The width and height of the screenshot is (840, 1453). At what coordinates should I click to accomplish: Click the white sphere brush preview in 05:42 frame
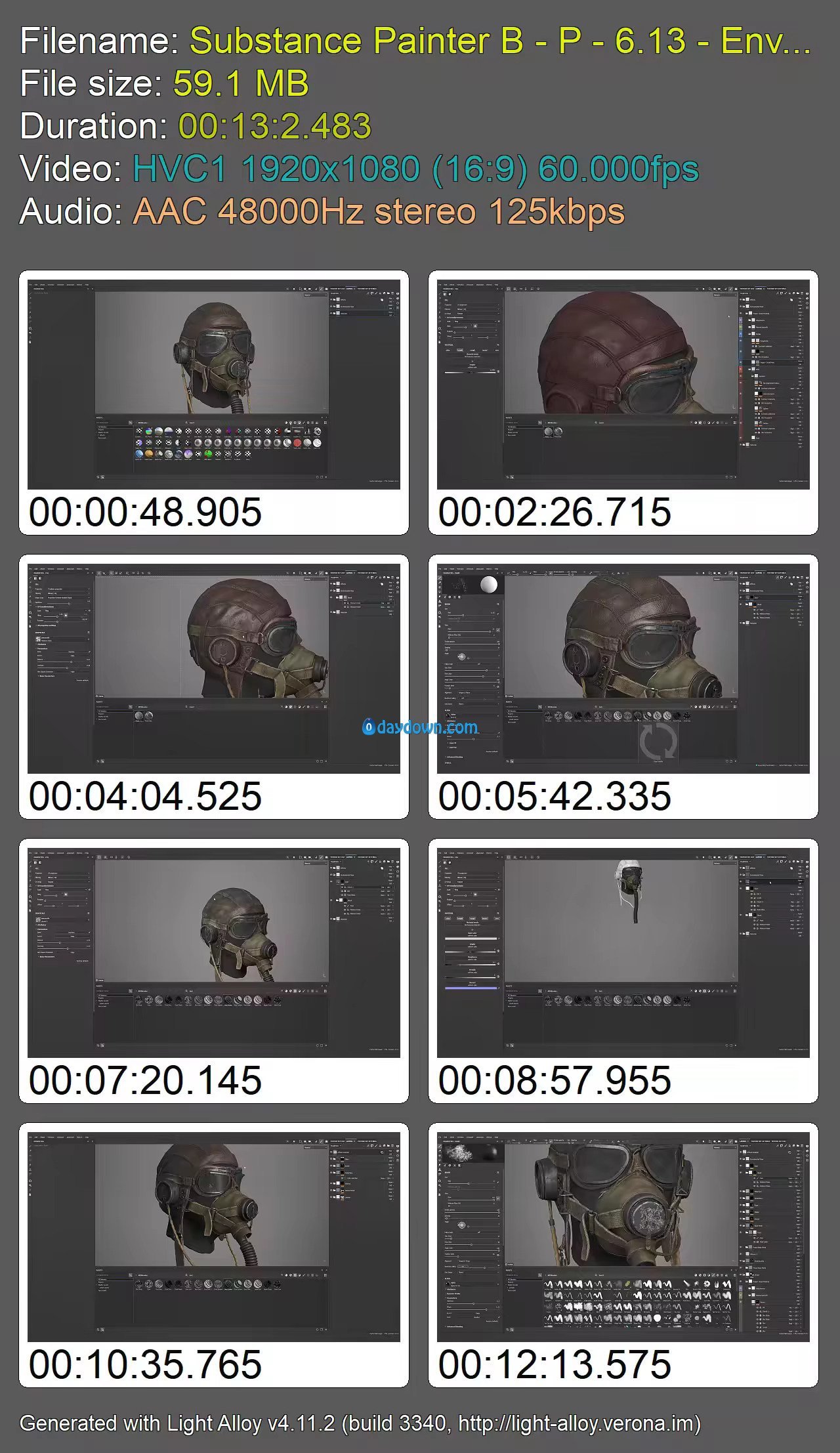point(489,585)
